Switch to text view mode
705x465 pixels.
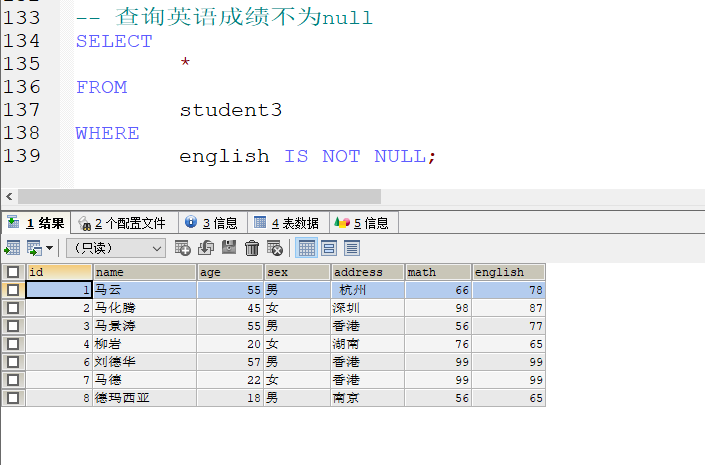pos(352,248)
